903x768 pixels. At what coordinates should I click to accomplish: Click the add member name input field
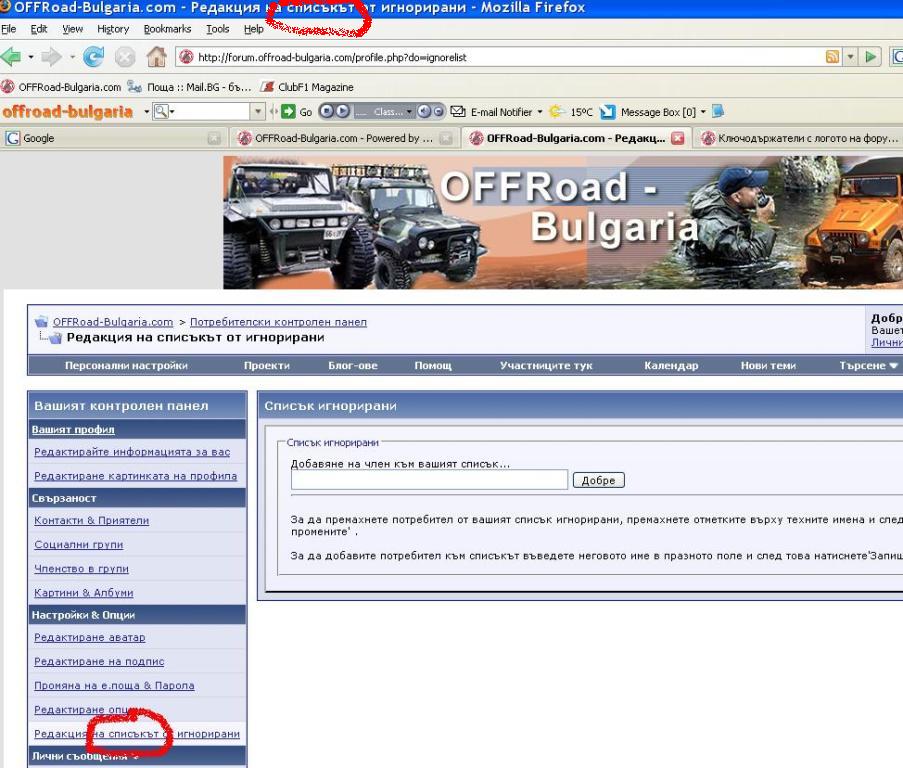[x=430, y=480]
